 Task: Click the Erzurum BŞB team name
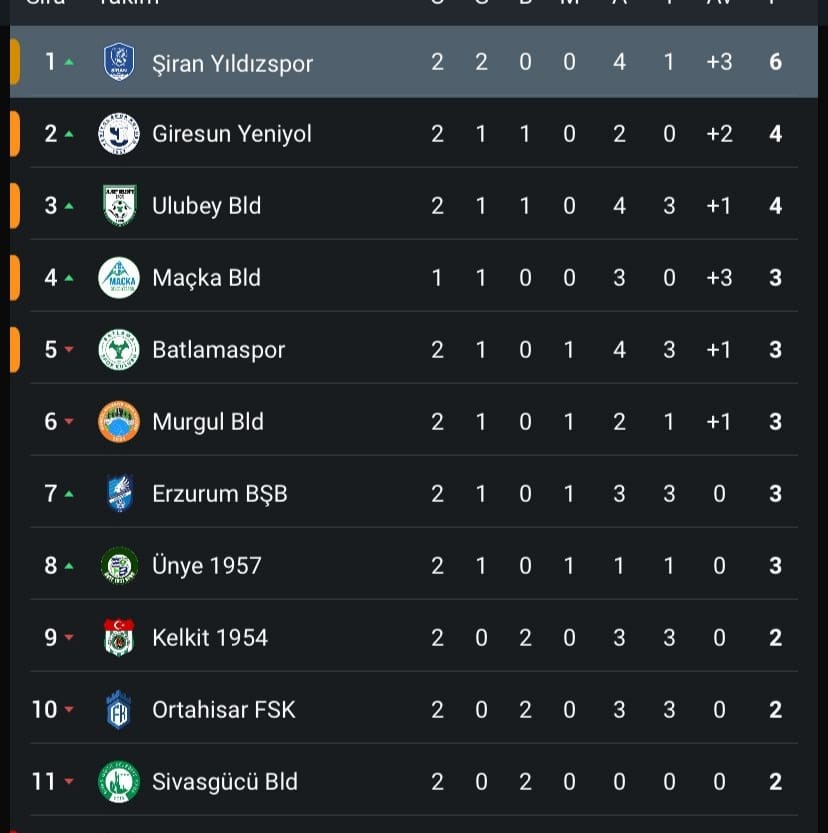click(x=219, y=494)
